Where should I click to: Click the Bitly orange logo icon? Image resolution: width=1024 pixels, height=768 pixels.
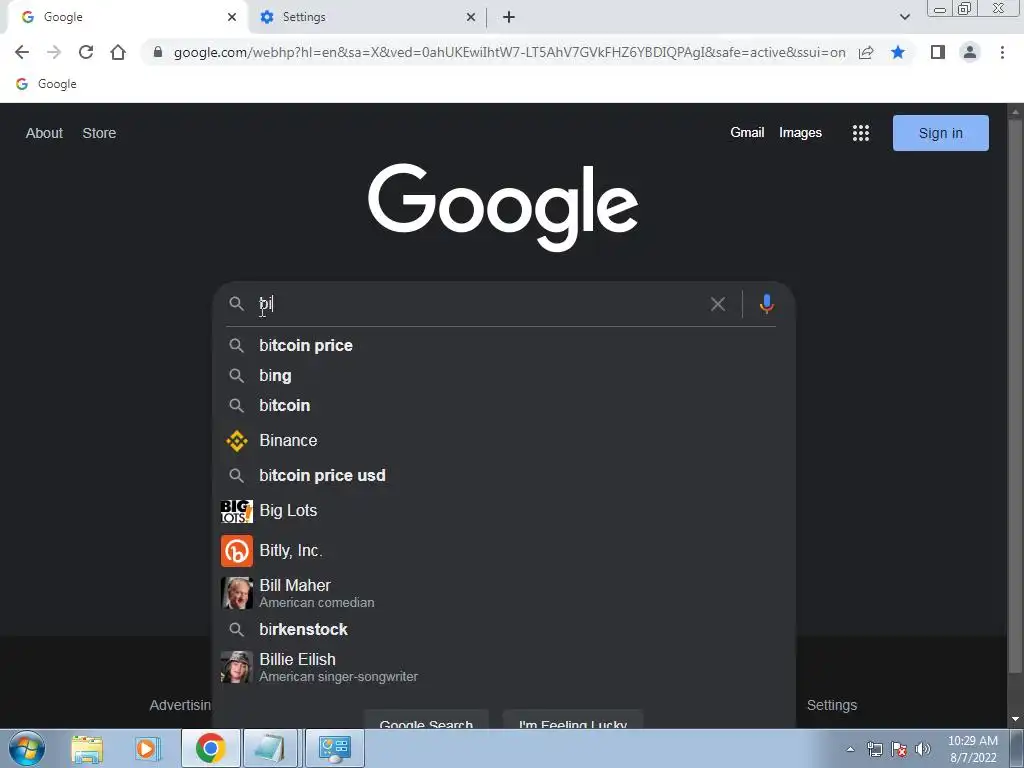[236, 551]
